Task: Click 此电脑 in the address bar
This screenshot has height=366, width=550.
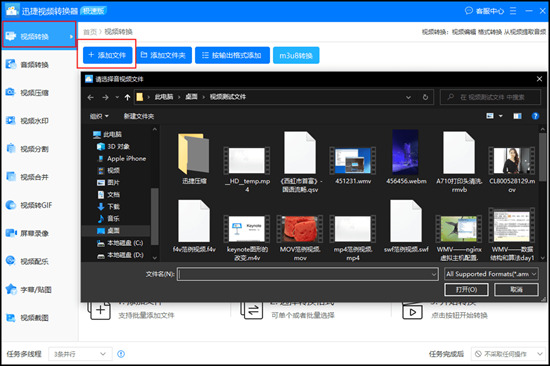Action: (164, 97)
